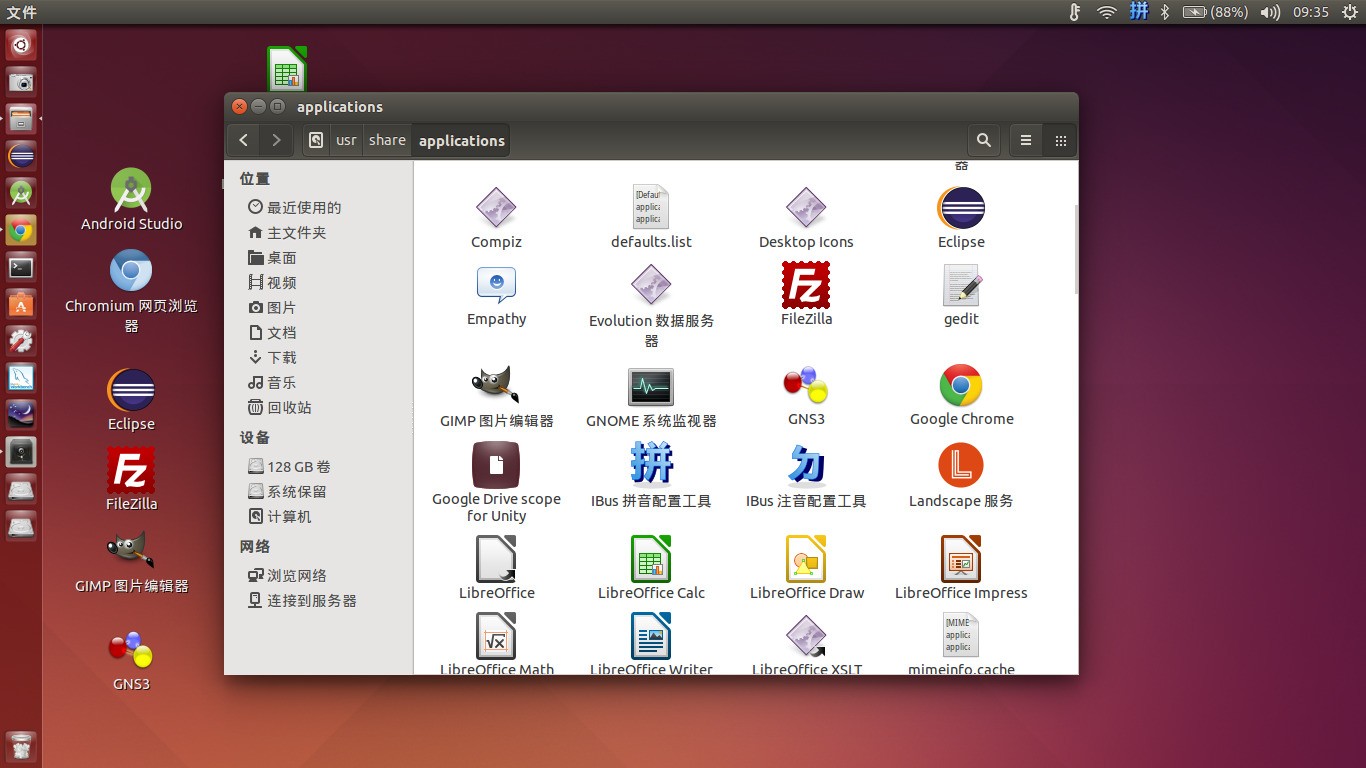
Task: Select the LibreOffice Draw launcher
Action: click(806, 568)
